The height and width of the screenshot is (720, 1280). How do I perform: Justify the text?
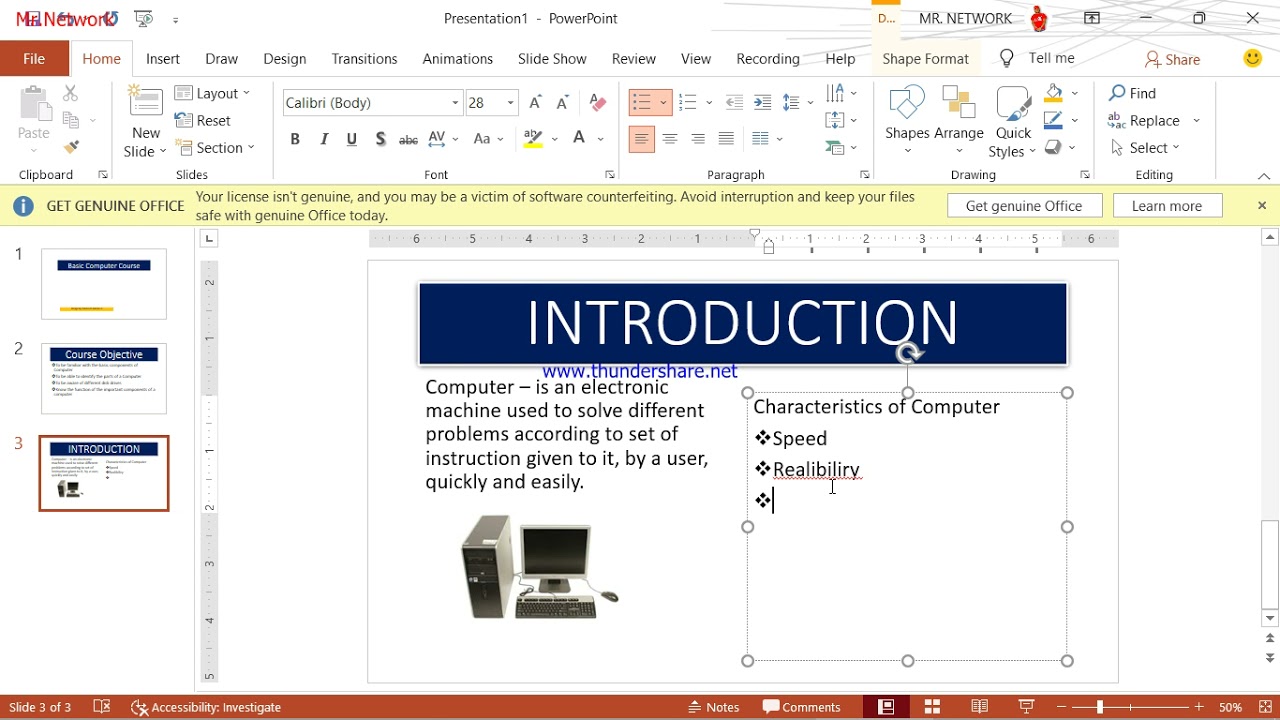tap(726, 139)
